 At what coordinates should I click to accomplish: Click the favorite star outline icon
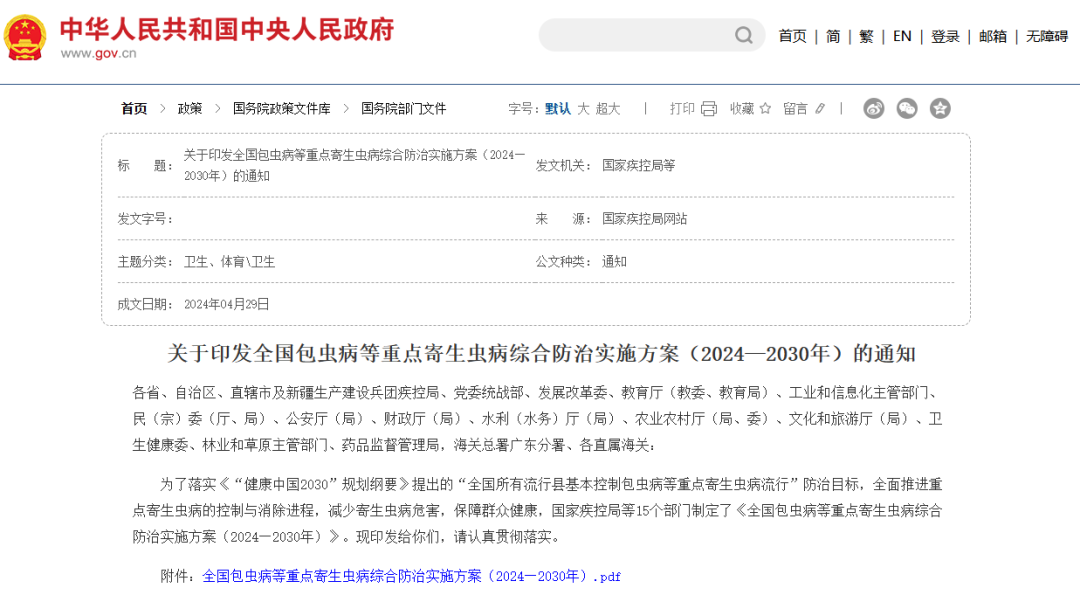(765, 109)
